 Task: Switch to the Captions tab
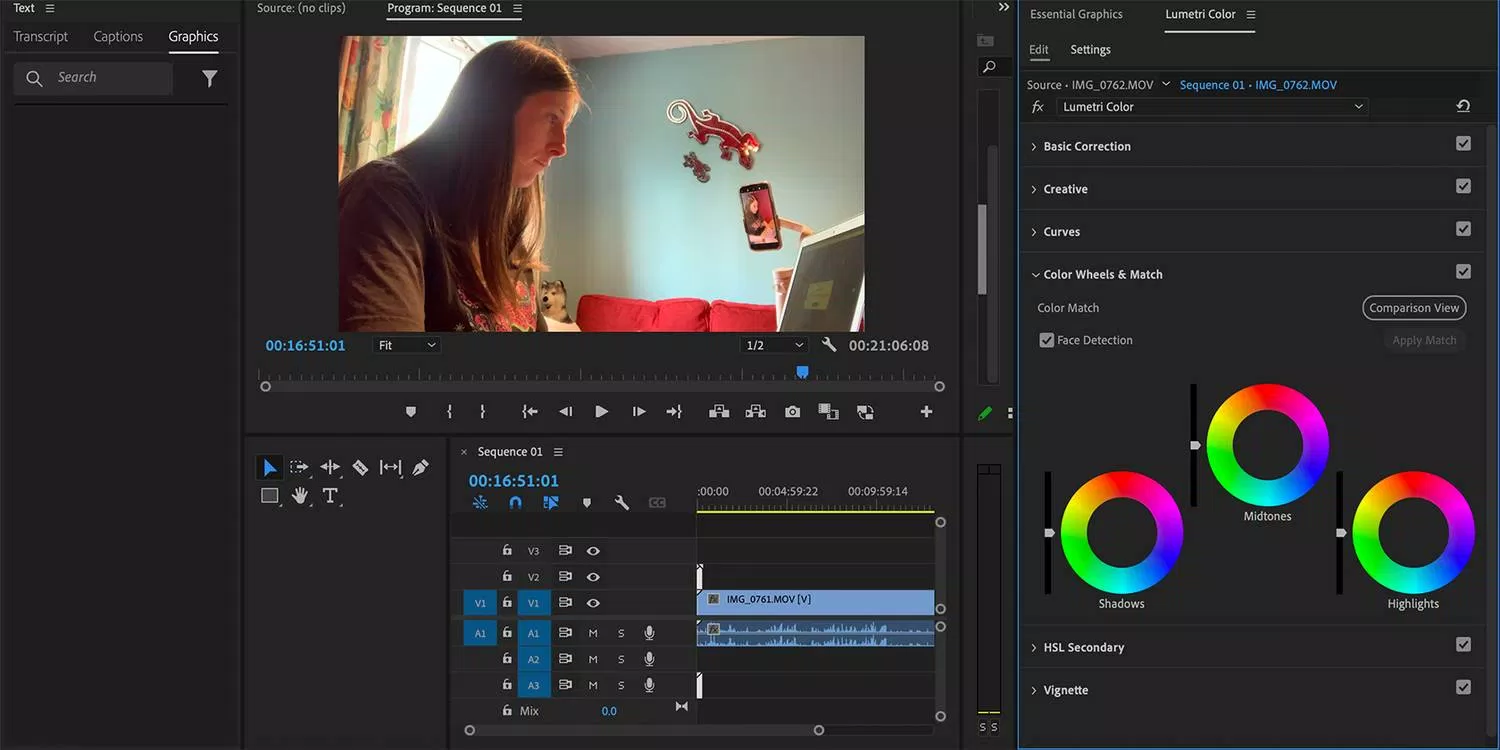(118, 36)
